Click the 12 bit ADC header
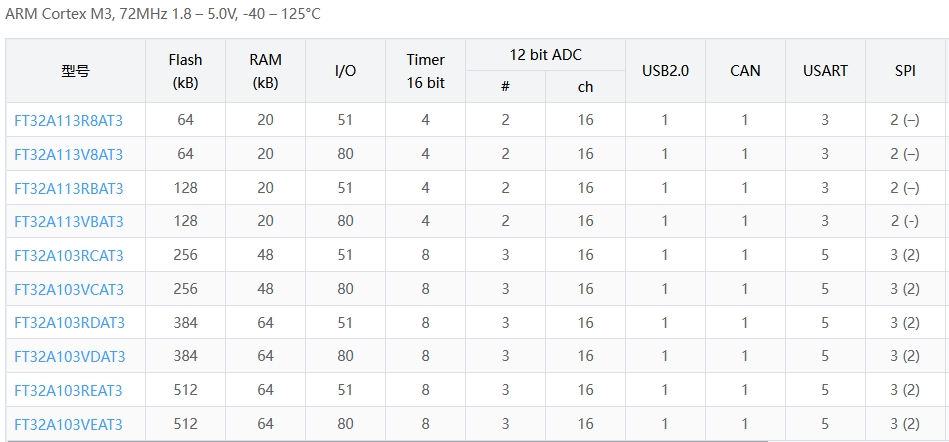949x442 pixels. click(x=545, y=55)
